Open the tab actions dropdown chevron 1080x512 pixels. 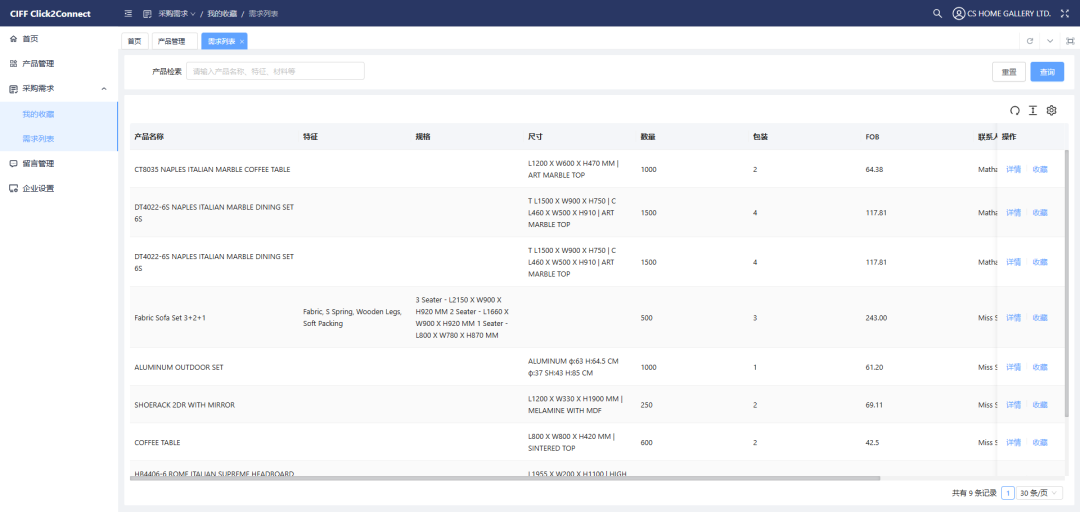pyautogui.click(x=1050, y=41)
